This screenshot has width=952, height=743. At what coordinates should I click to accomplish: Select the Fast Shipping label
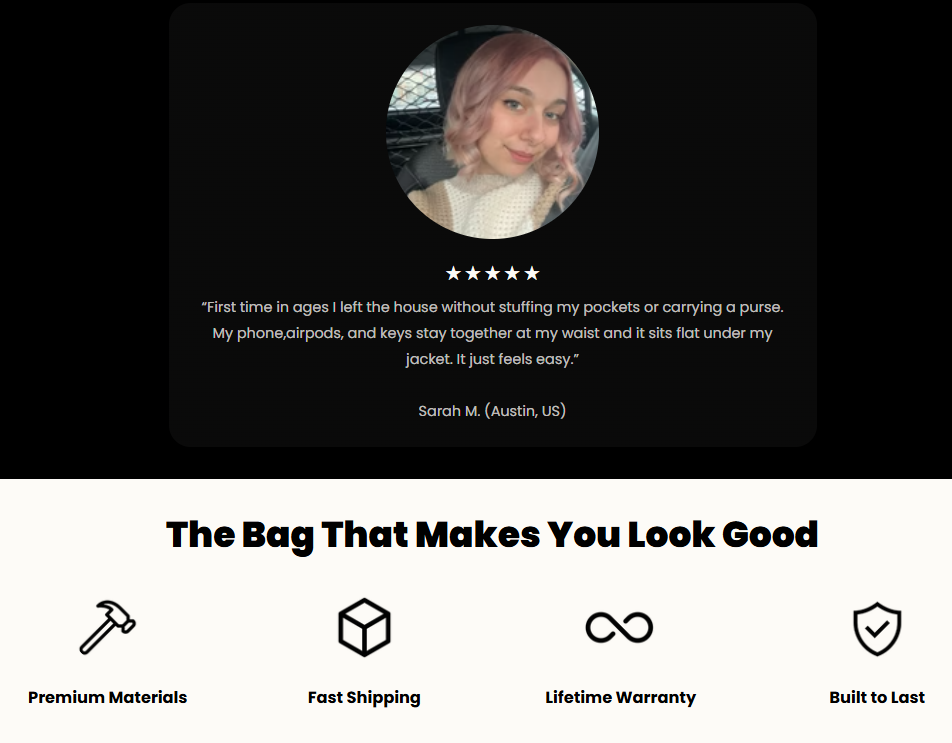click(x=364, y=697)
